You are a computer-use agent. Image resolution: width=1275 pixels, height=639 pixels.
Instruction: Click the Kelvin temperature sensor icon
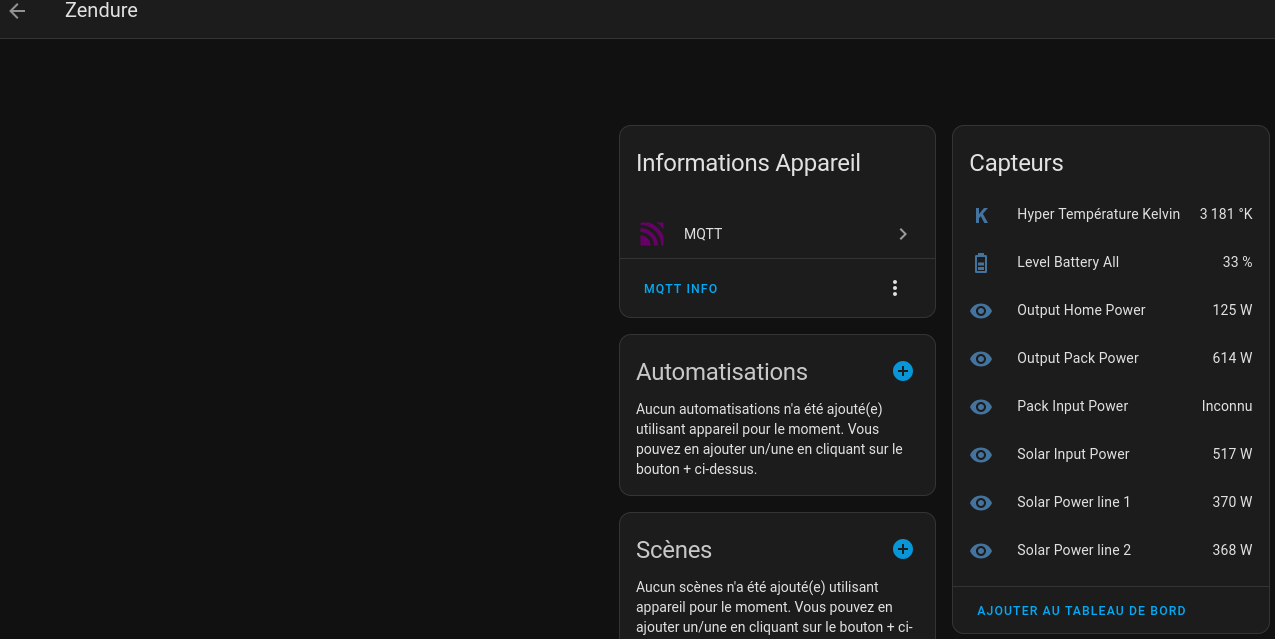pos(981,215)
